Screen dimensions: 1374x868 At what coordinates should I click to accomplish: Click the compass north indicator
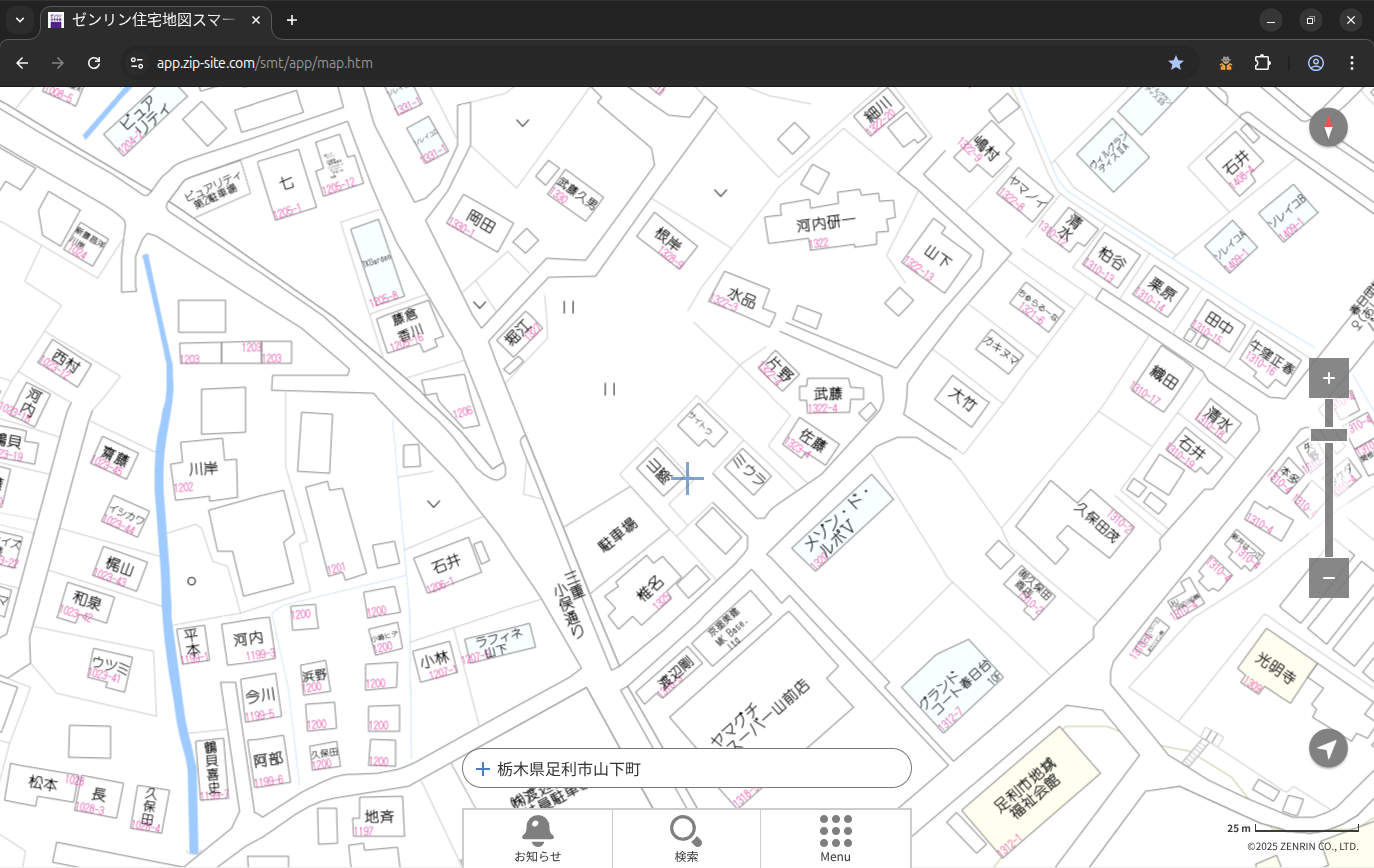[x=1328, y=128]
